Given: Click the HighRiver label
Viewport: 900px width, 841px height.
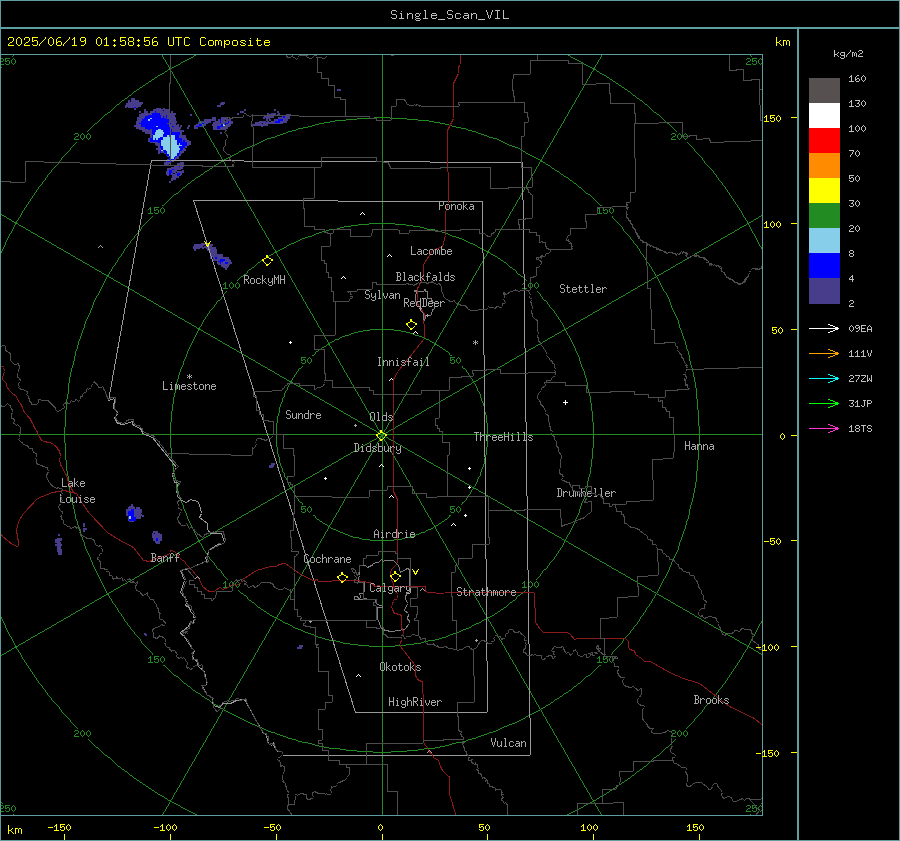Looking at the screenshot, I should (415, 702).
